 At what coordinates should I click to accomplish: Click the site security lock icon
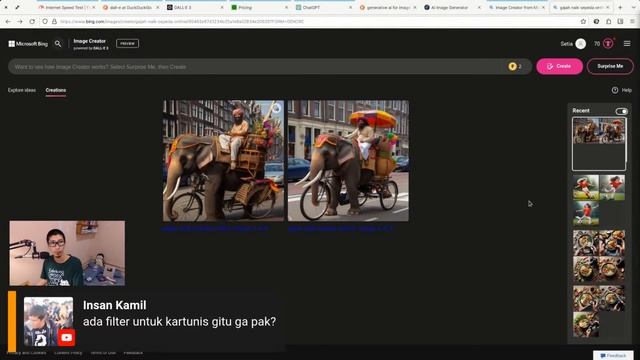(x=54, y=21)
